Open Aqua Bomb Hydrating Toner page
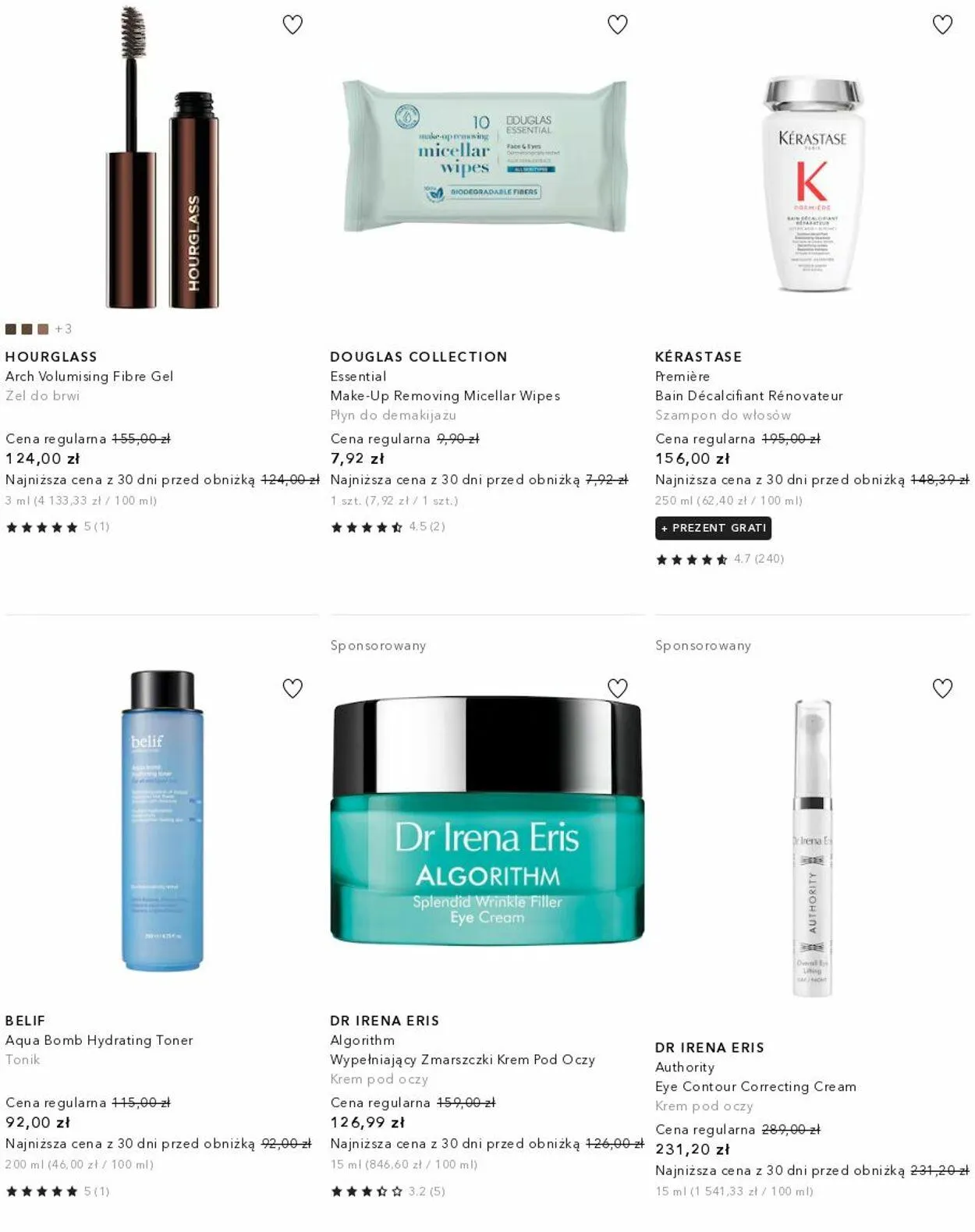Screen dimensions: 975x1232 [99, 1040]
